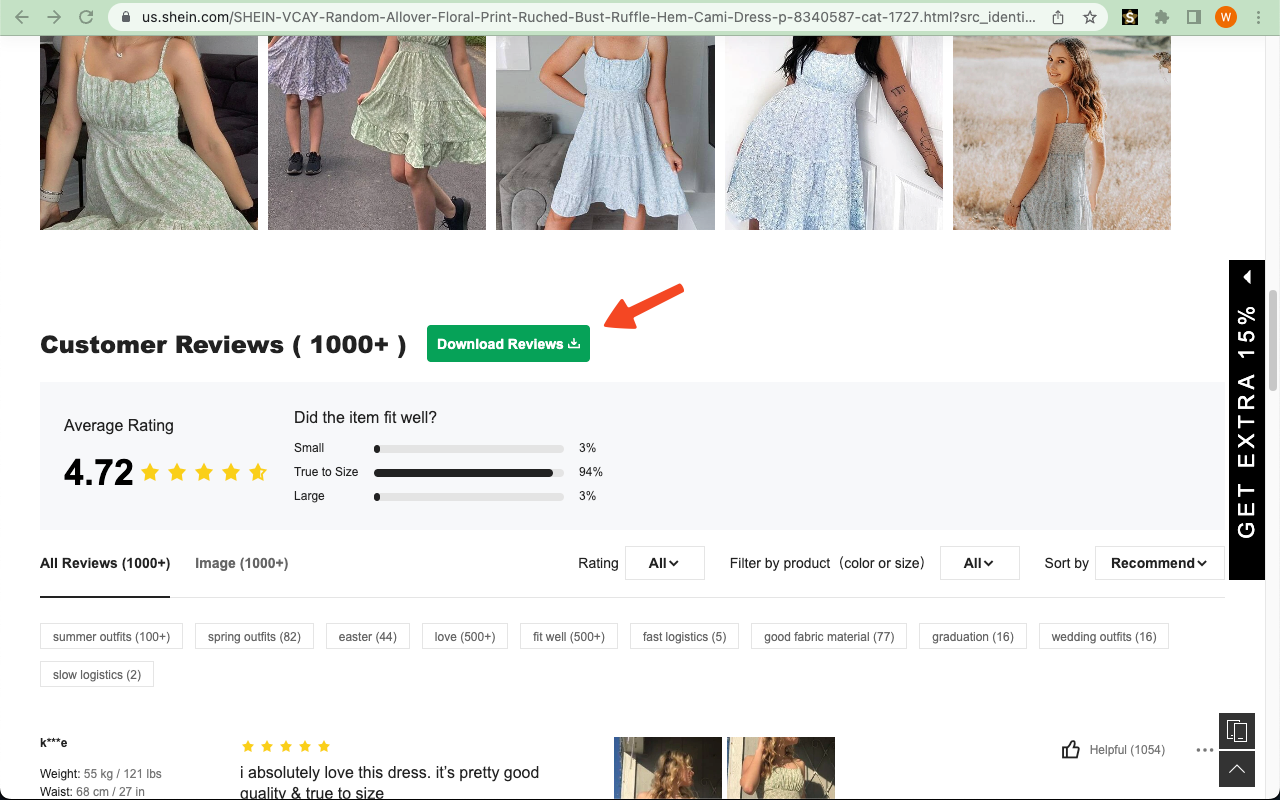Screen dimensions: 1280x800
Task: Click the Helpful thumbs-up icon
Action: tap(1071, 749)
